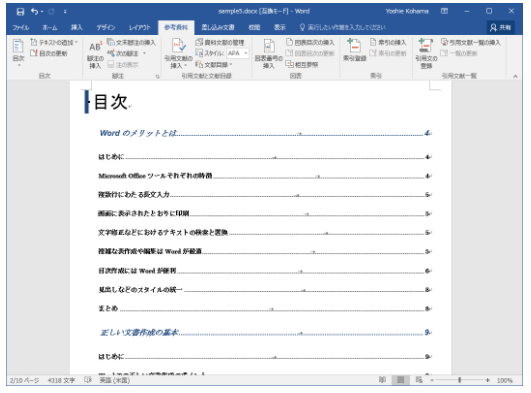
Task: Follow the Word のメリットとは contents entry
Action: [x=265, y=133]
